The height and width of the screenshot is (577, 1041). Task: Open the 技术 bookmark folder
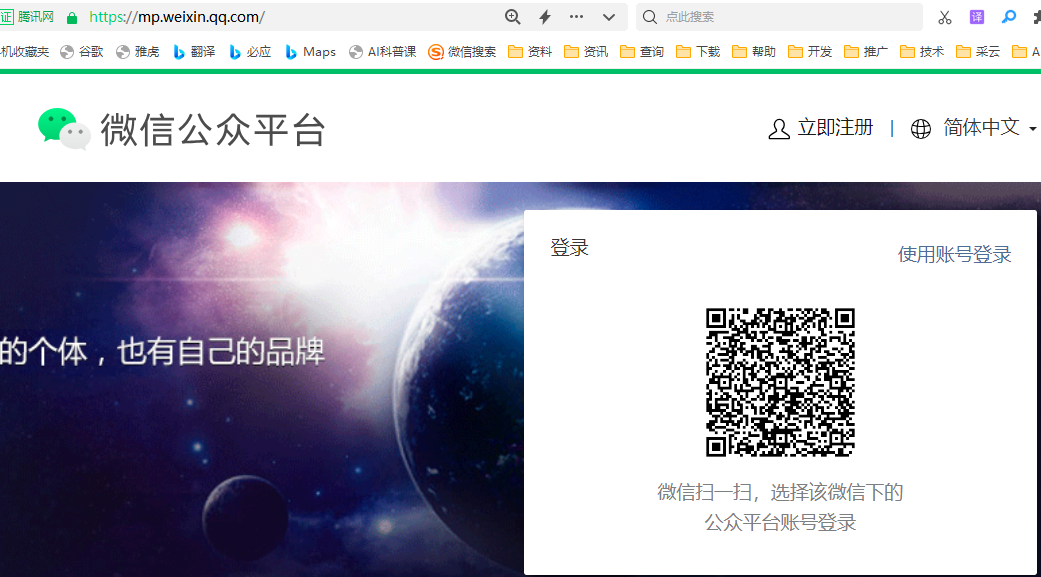pos(921,52)
